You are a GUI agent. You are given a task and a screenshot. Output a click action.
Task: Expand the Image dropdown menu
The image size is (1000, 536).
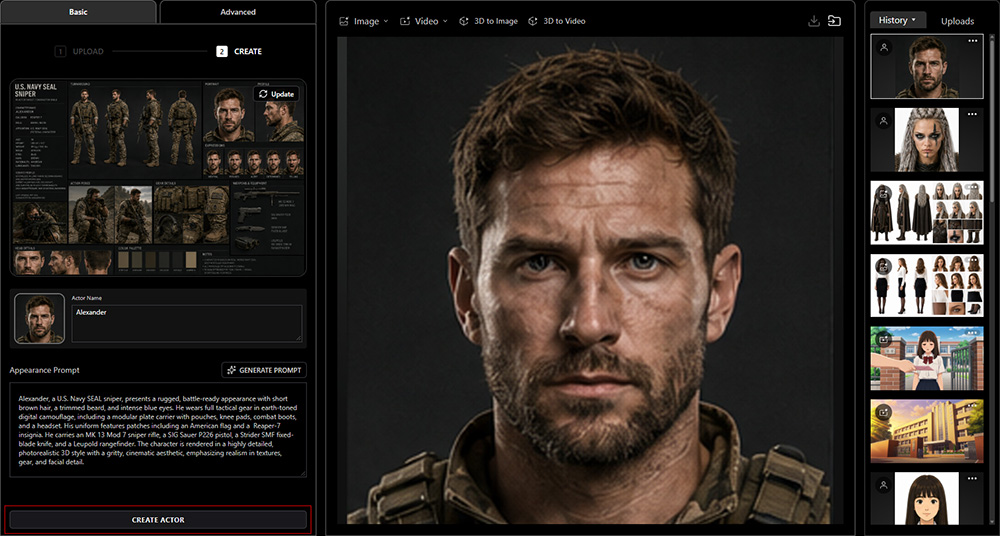[x=364, y=21]
